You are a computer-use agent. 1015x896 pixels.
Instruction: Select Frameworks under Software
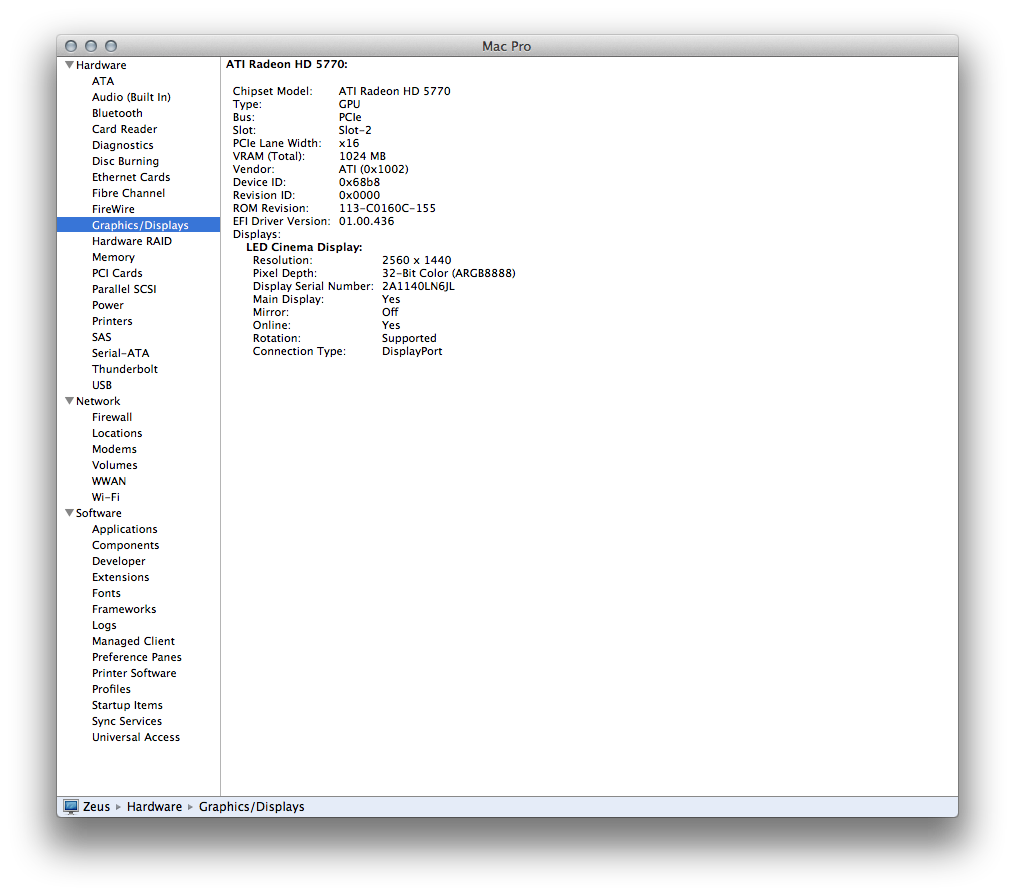(x=124, y=609)
